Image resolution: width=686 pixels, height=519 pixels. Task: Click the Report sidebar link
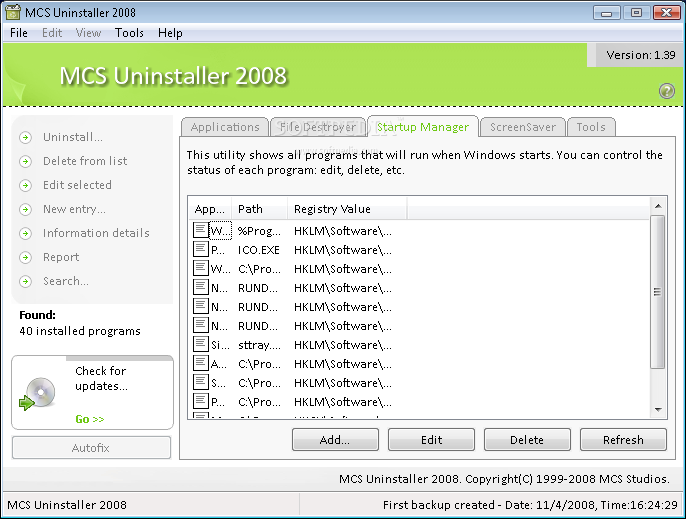[61, 257]
